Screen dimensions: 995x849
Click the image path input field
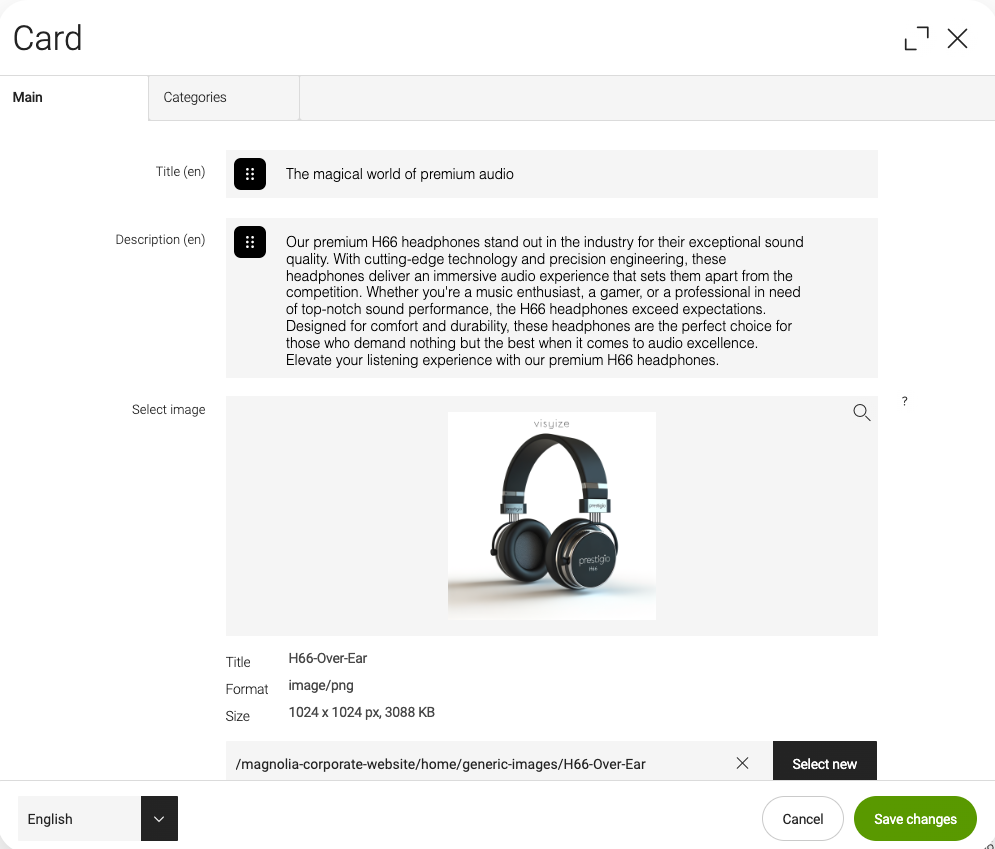pos(480,764)
